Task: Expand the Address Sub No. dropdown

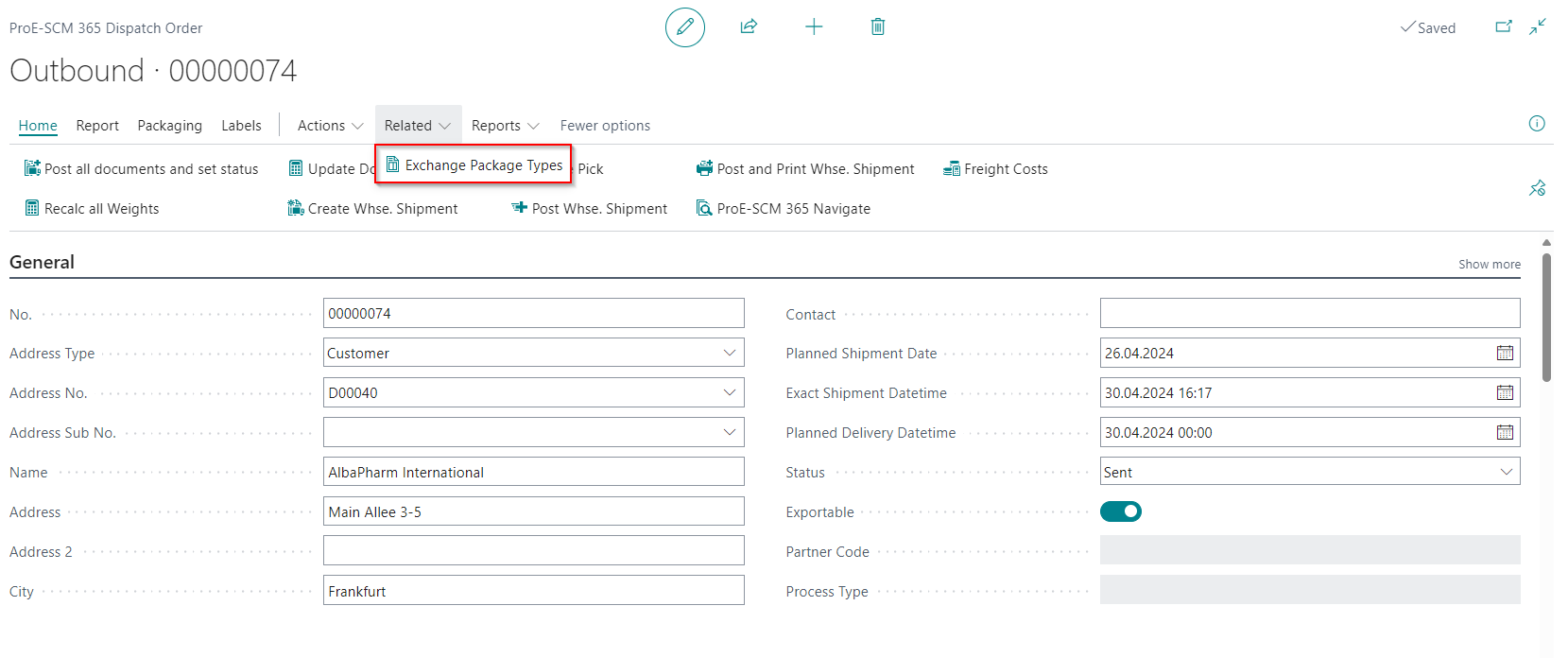Action: [x=730, y=432]
